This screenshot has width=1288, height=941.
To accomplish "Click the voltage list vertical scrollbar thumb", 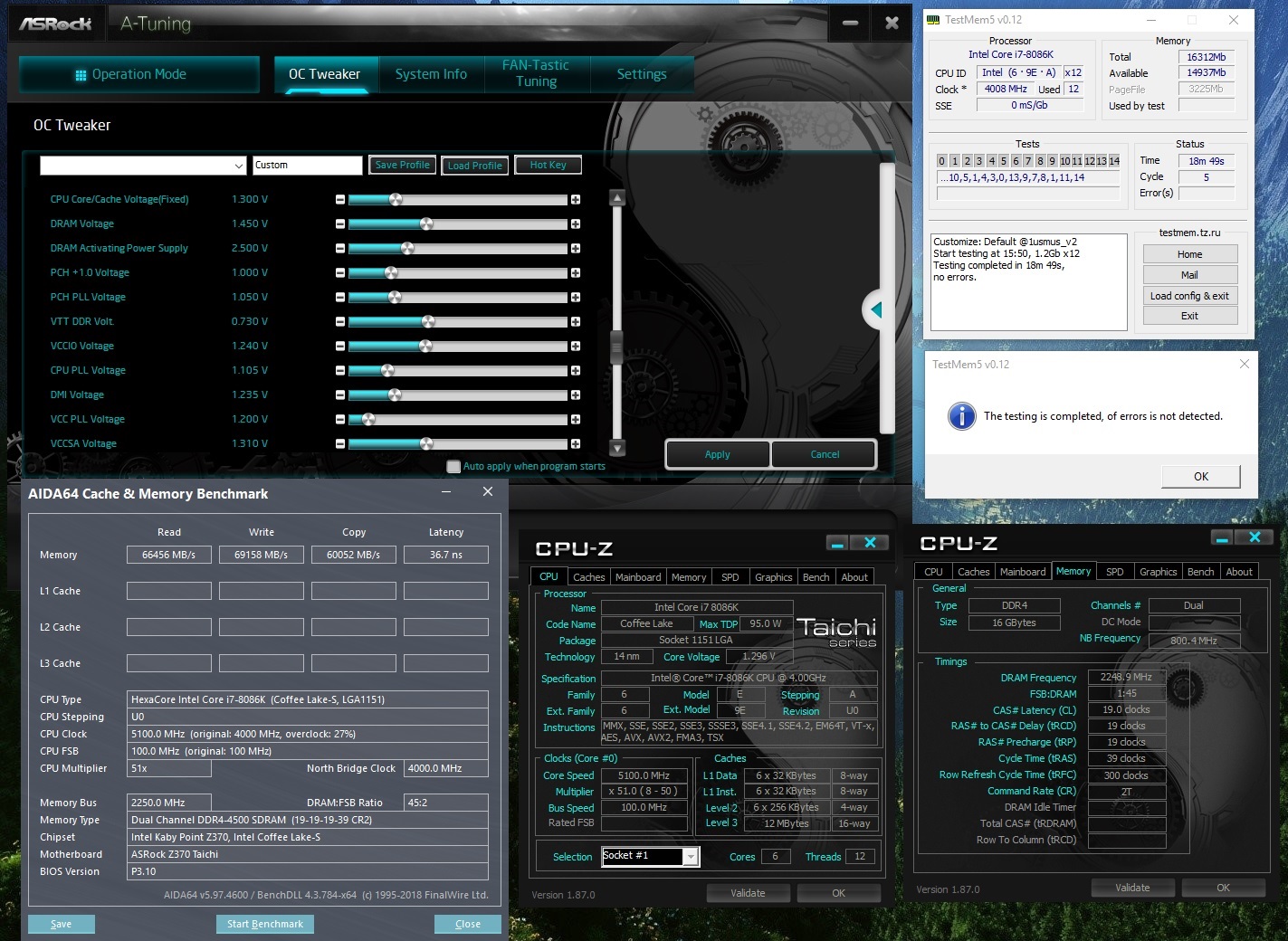I will pyautogui.click(x=617, y=347).
